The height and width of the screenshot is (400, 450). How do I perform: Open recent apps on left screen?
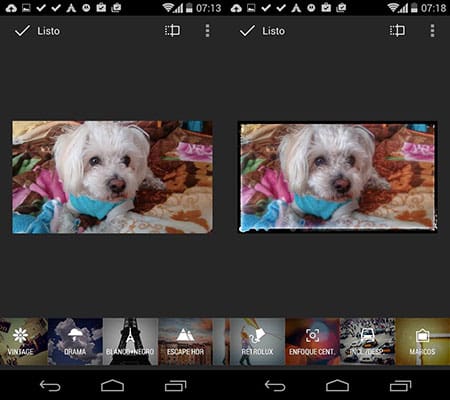(x=176, y=386)
